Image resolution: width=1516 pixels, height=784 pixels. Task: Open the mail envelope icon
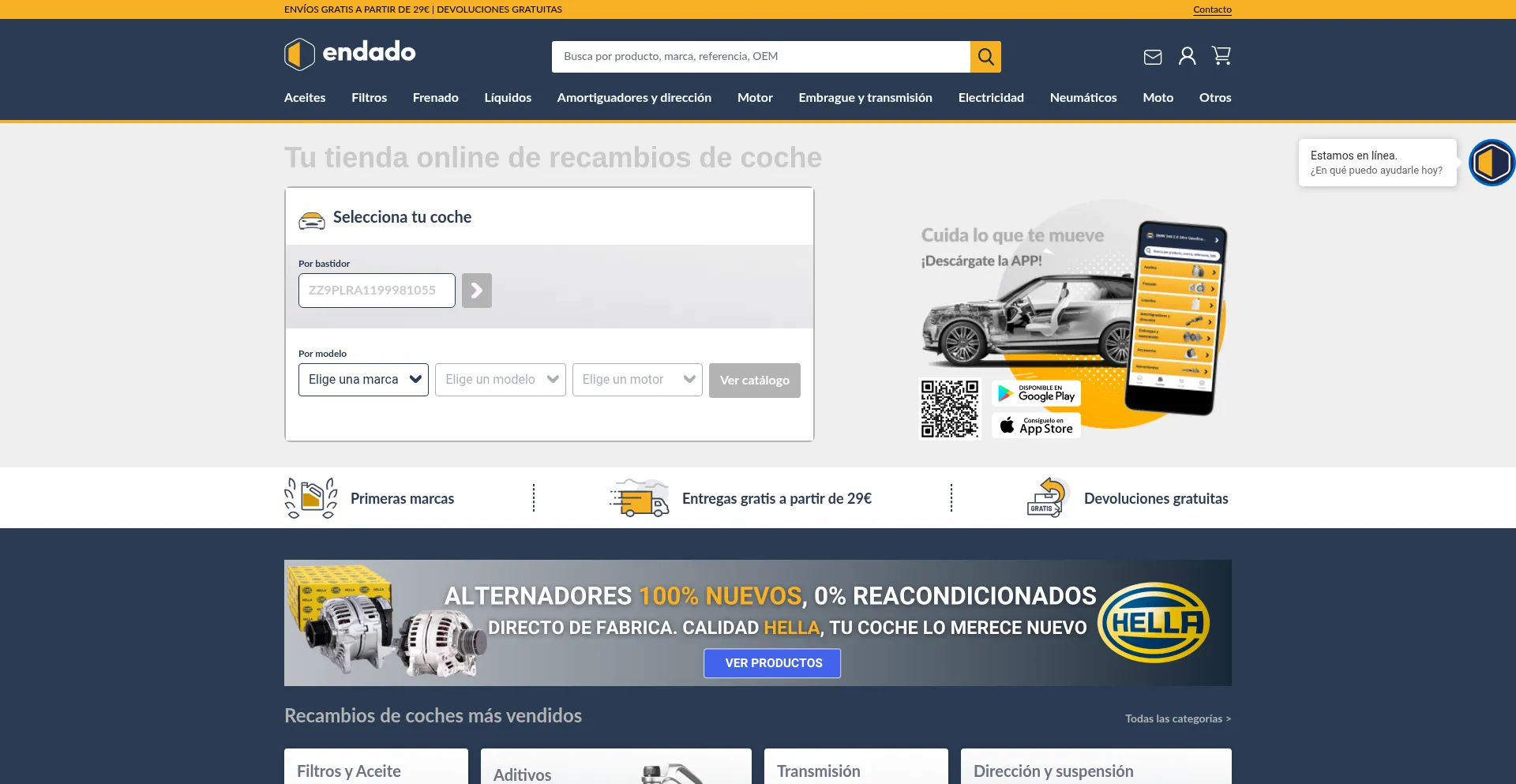[x=1153, y=57]
